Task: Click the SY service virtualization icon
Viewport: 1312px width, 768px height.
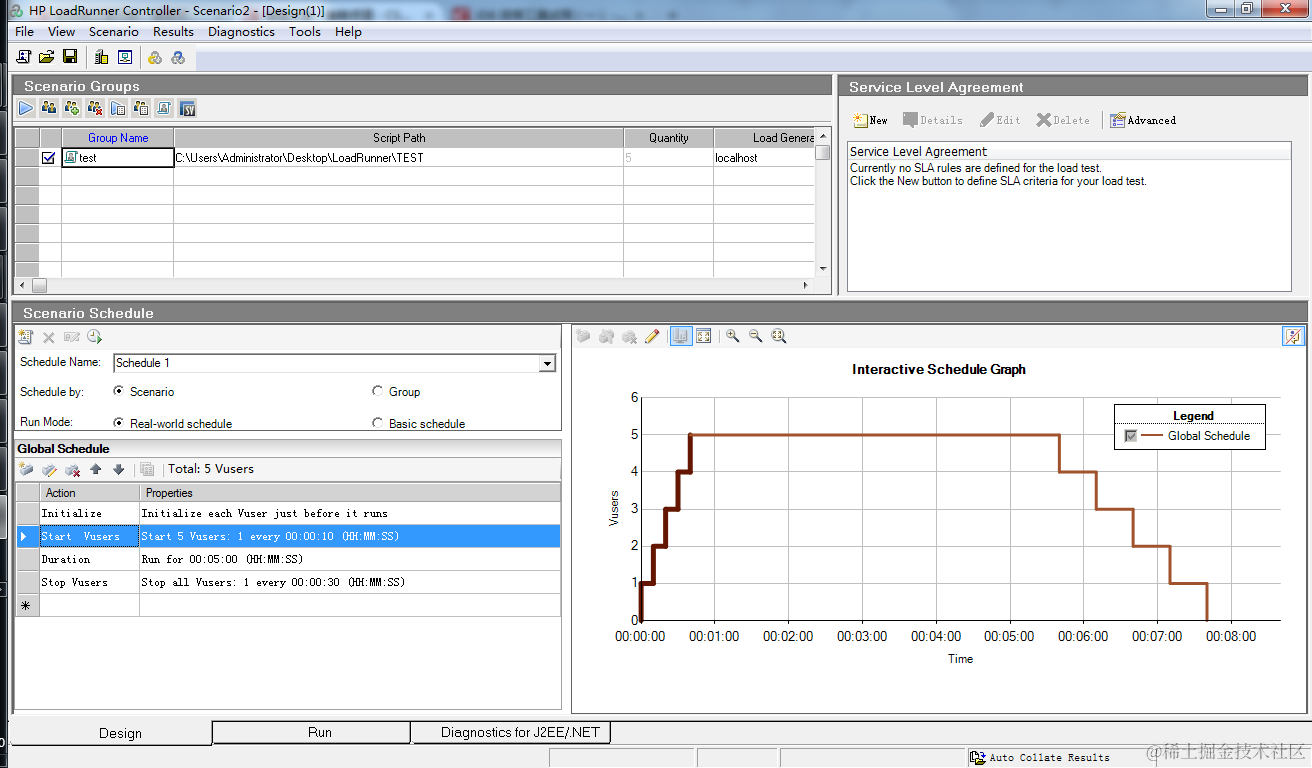Action: (x=187, y=108)
